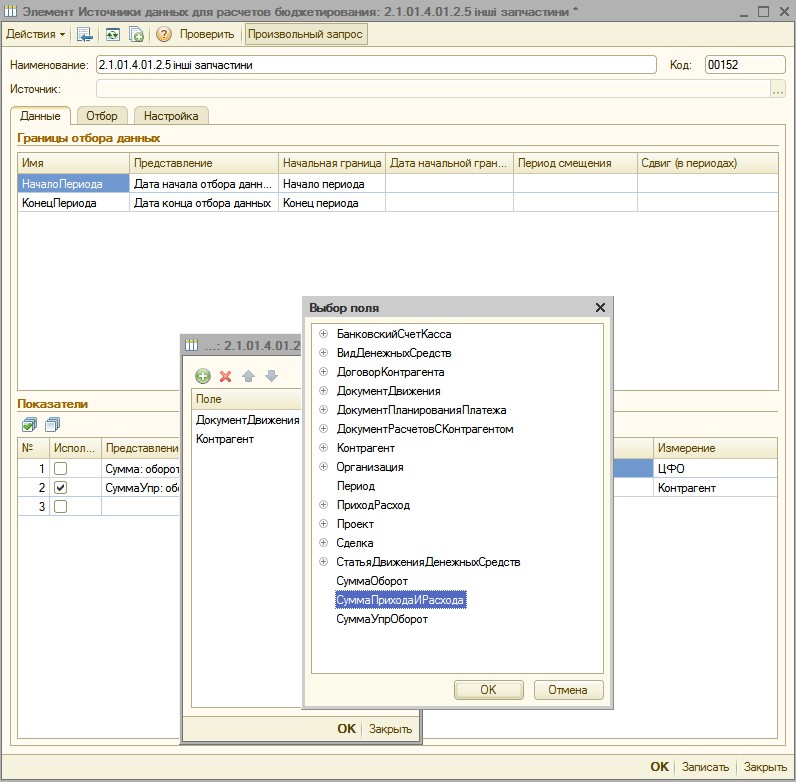Click the move up arrow icon

(x=248, y=376)
